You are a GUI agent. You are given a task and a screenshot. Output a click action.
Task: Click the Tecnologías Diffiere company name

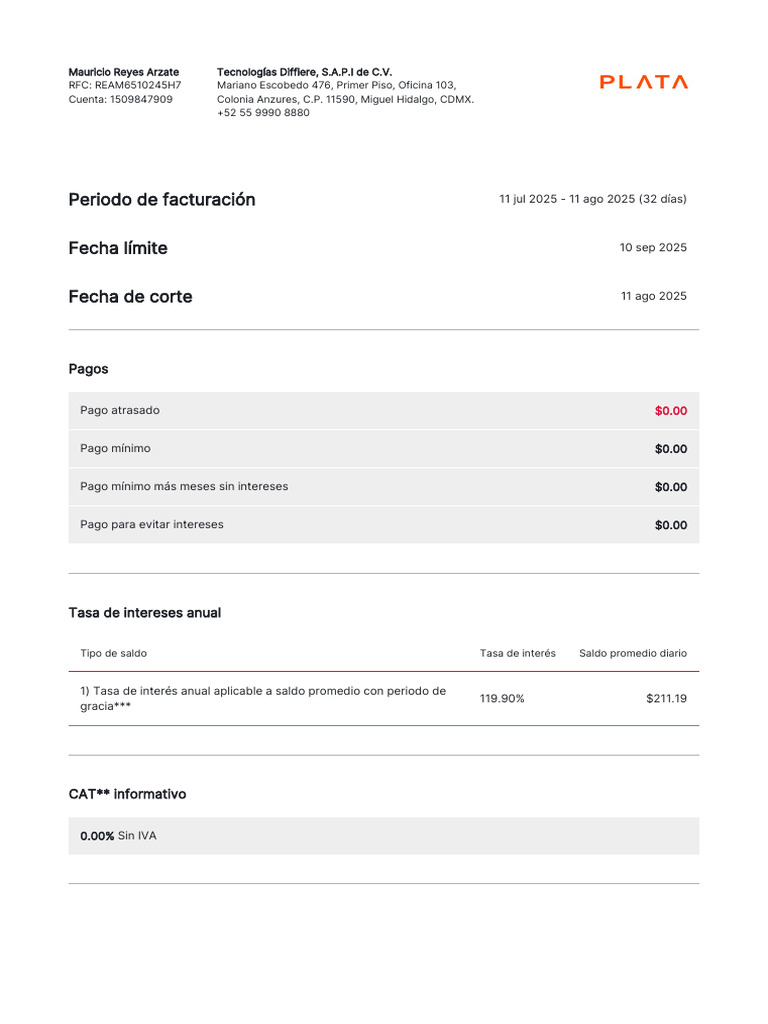304,72
